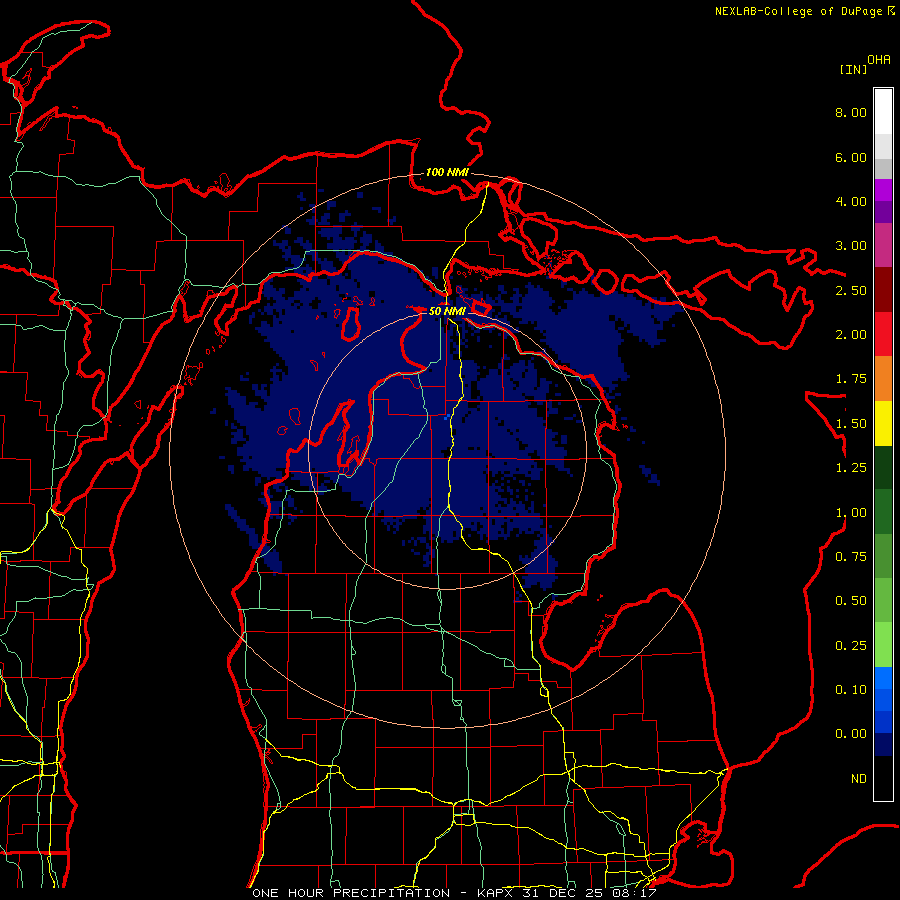The image size is (900, 900).
Task: Select the pink 3.00 legend swatch
Action: [x=883, y=245]
